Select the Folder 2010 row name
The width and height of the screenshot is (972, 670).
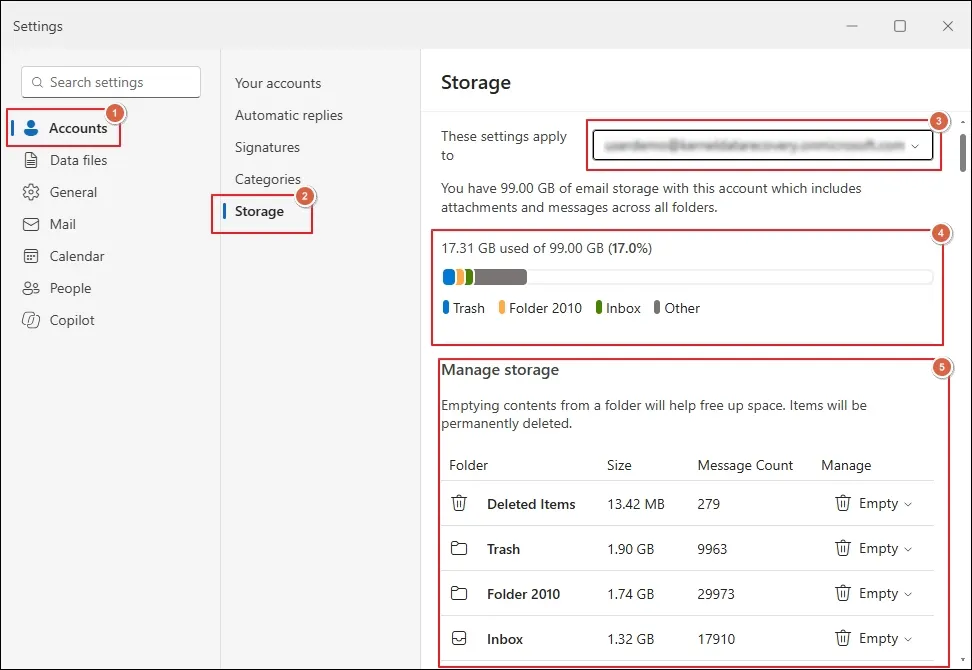[x=523, y=594]
